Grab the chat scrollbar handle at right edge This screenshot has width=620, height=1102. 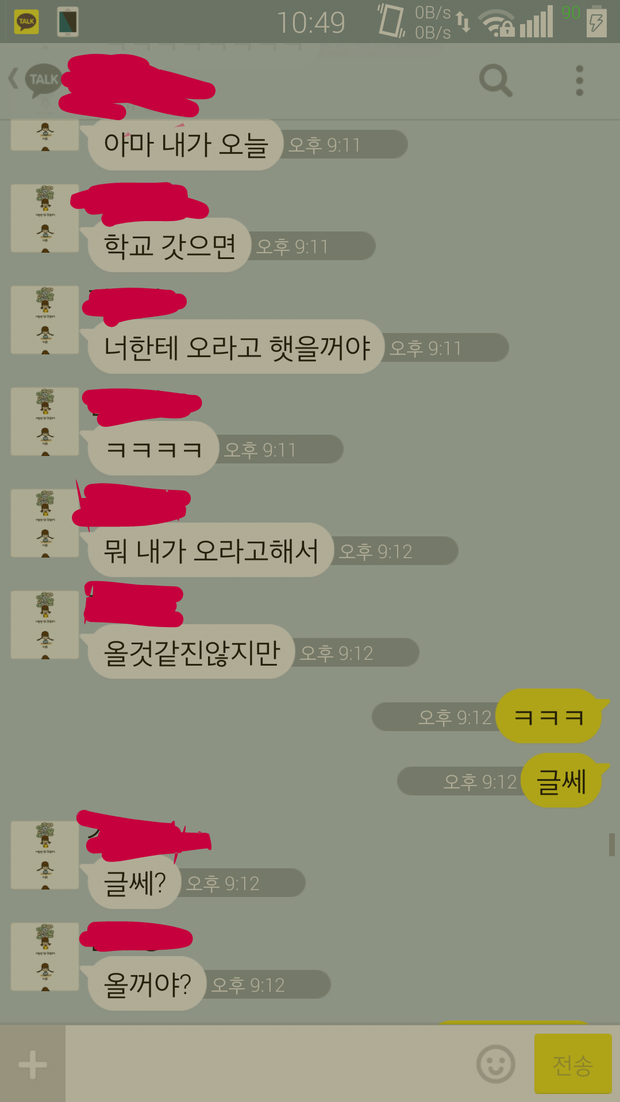pos(612,844)
